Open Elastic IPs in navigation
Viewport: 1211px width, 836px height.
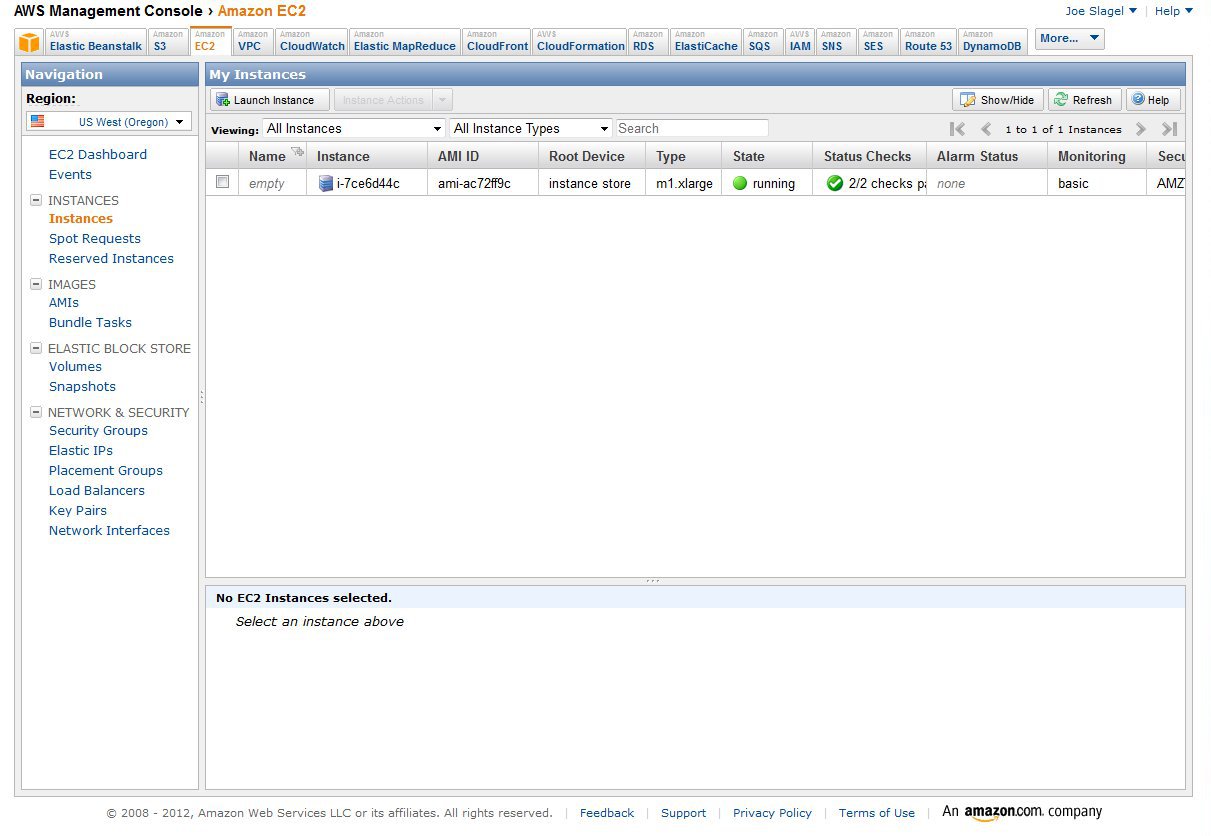click(x=81, y=450)
